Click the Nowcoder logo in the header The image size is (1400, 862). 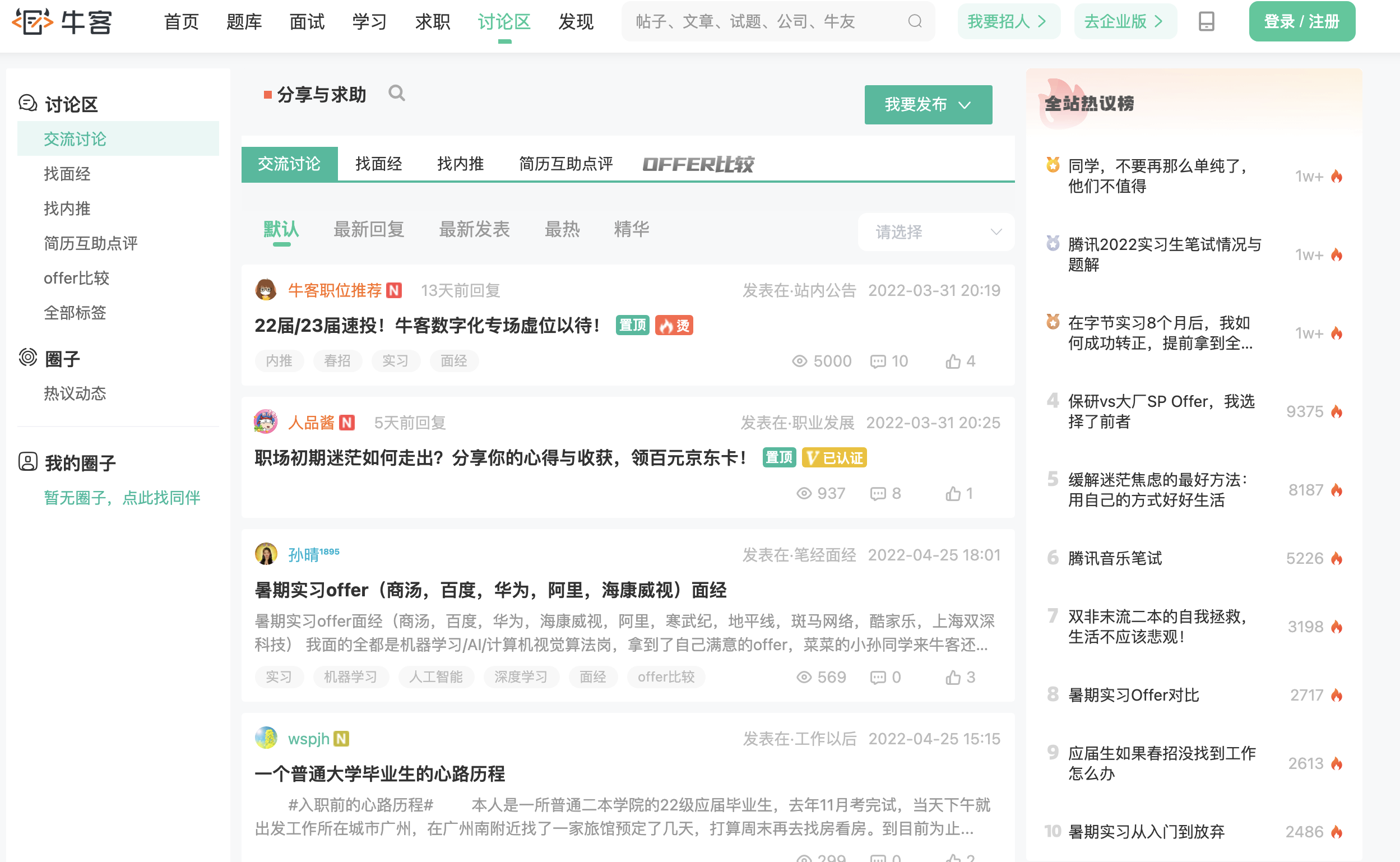[x=62, y=22]
